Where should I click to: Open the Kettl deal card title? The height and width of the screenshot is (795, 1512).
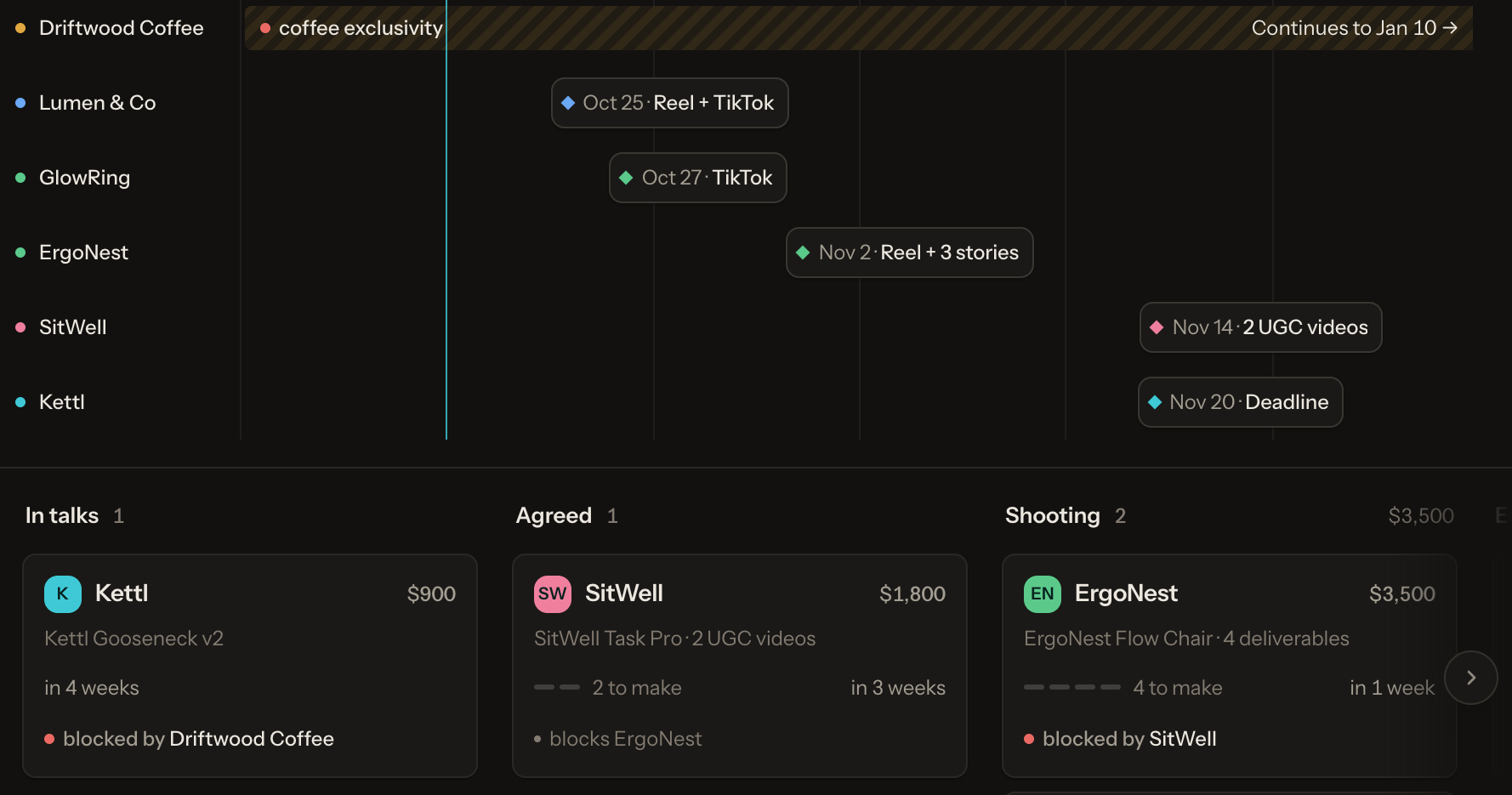click(x=122, y=593)
